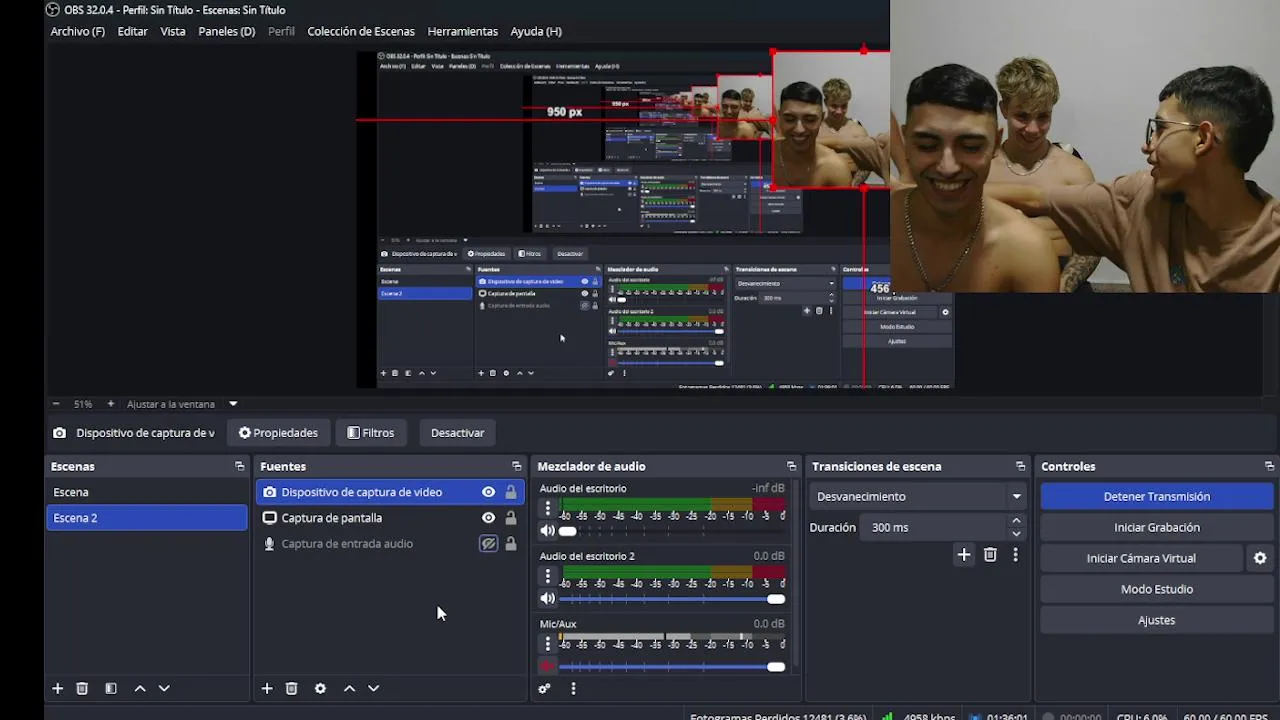The width and height of the screenshot is (1280, 720).
Task: Move scene down arrow in Escenas panel
Action: (164, 688)
